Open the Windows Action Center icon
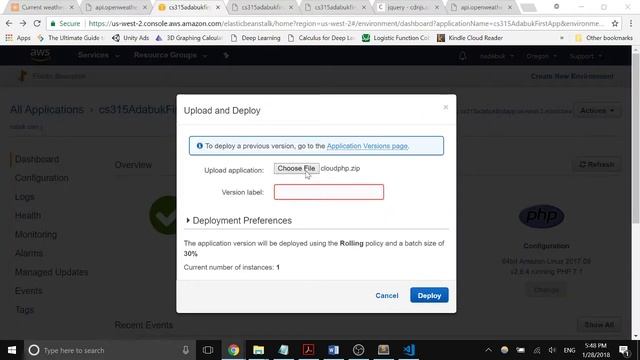The height and width of the screenshot is (360, 640). 624,350
